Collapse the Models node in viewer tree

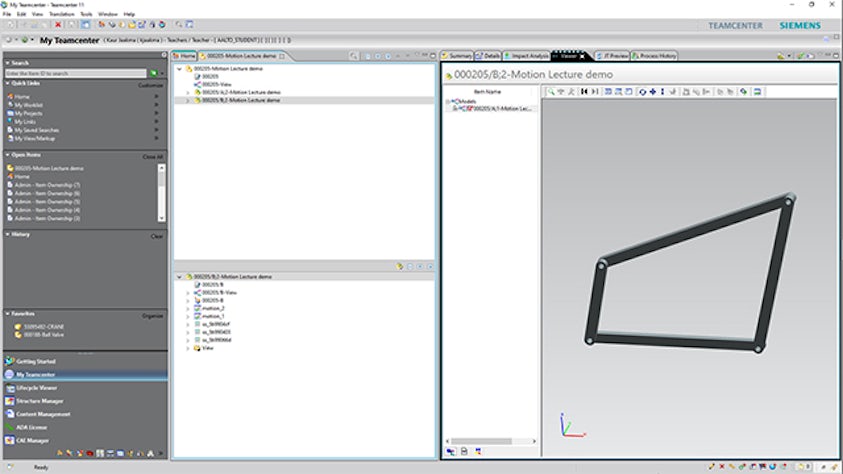pos(447,102)
